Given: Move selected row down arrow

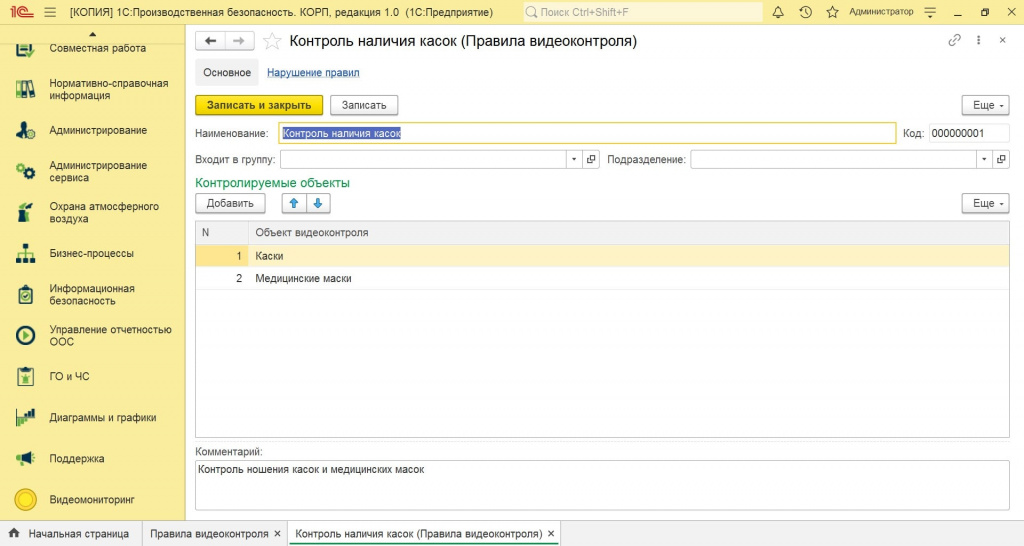Looking at the screenshot, I should pos(318,204).
